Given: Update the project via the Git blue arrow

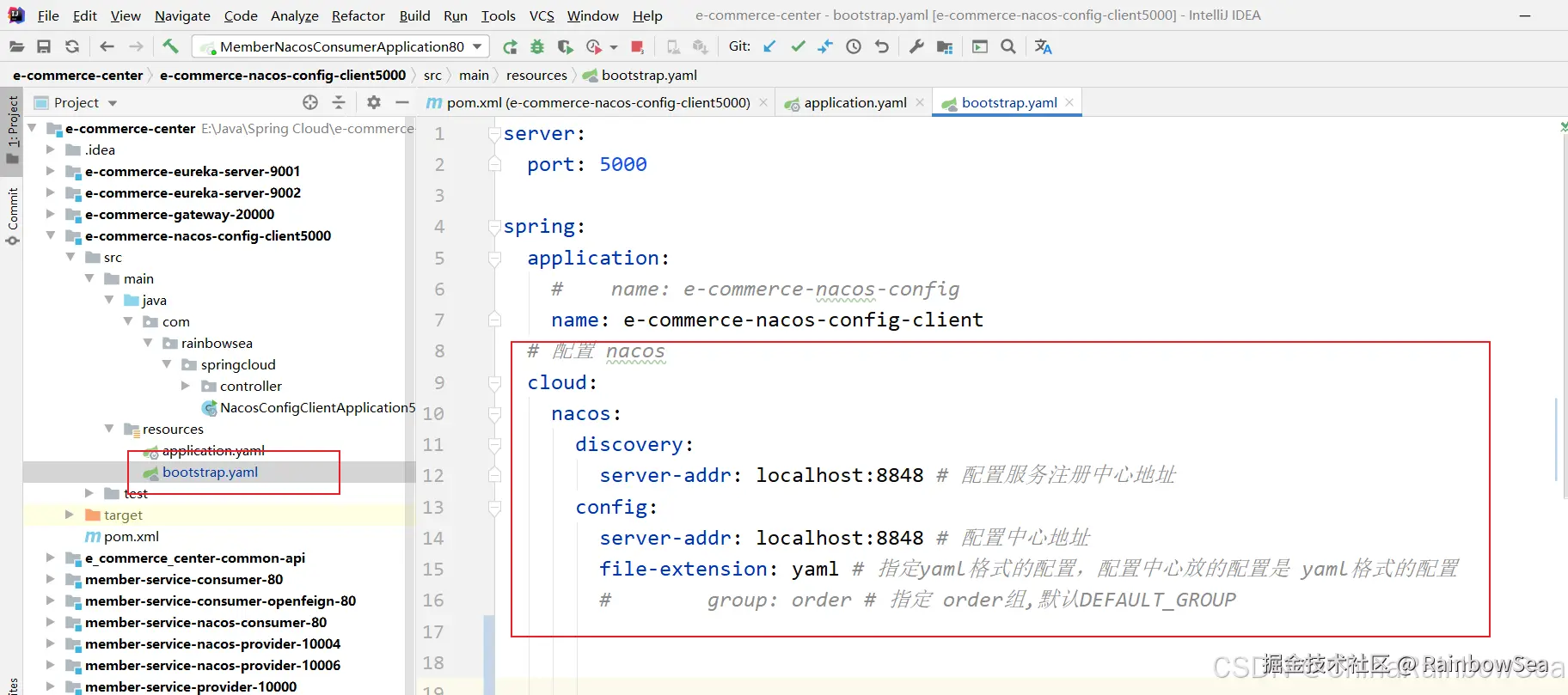Looking at the screenshot, I should coord(769,46).
